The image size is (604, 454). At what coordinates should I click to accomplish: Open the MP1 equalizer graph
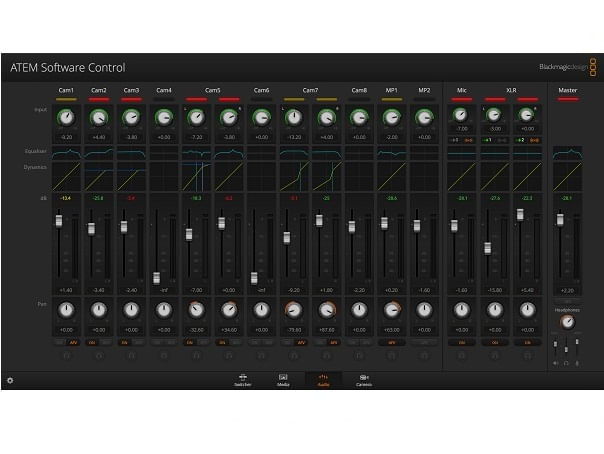point(392,152)
